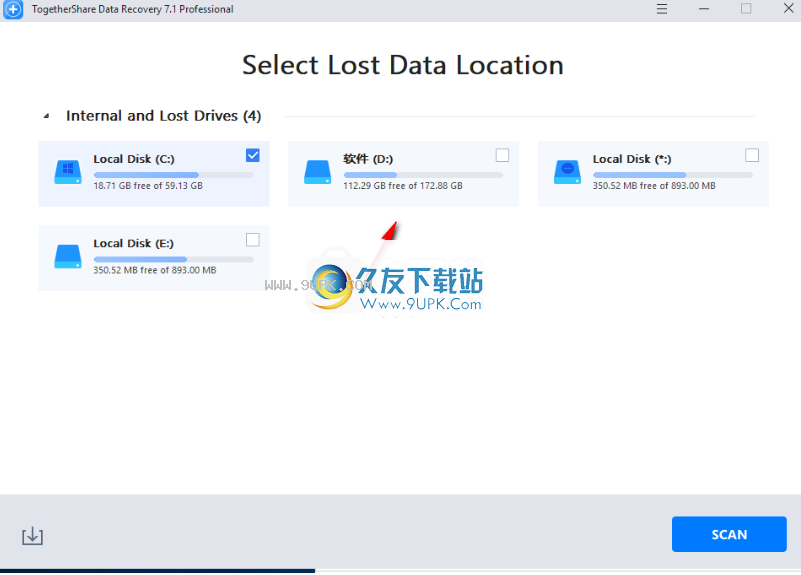Start the scan with SCAN button

click(x=729, y=534)
